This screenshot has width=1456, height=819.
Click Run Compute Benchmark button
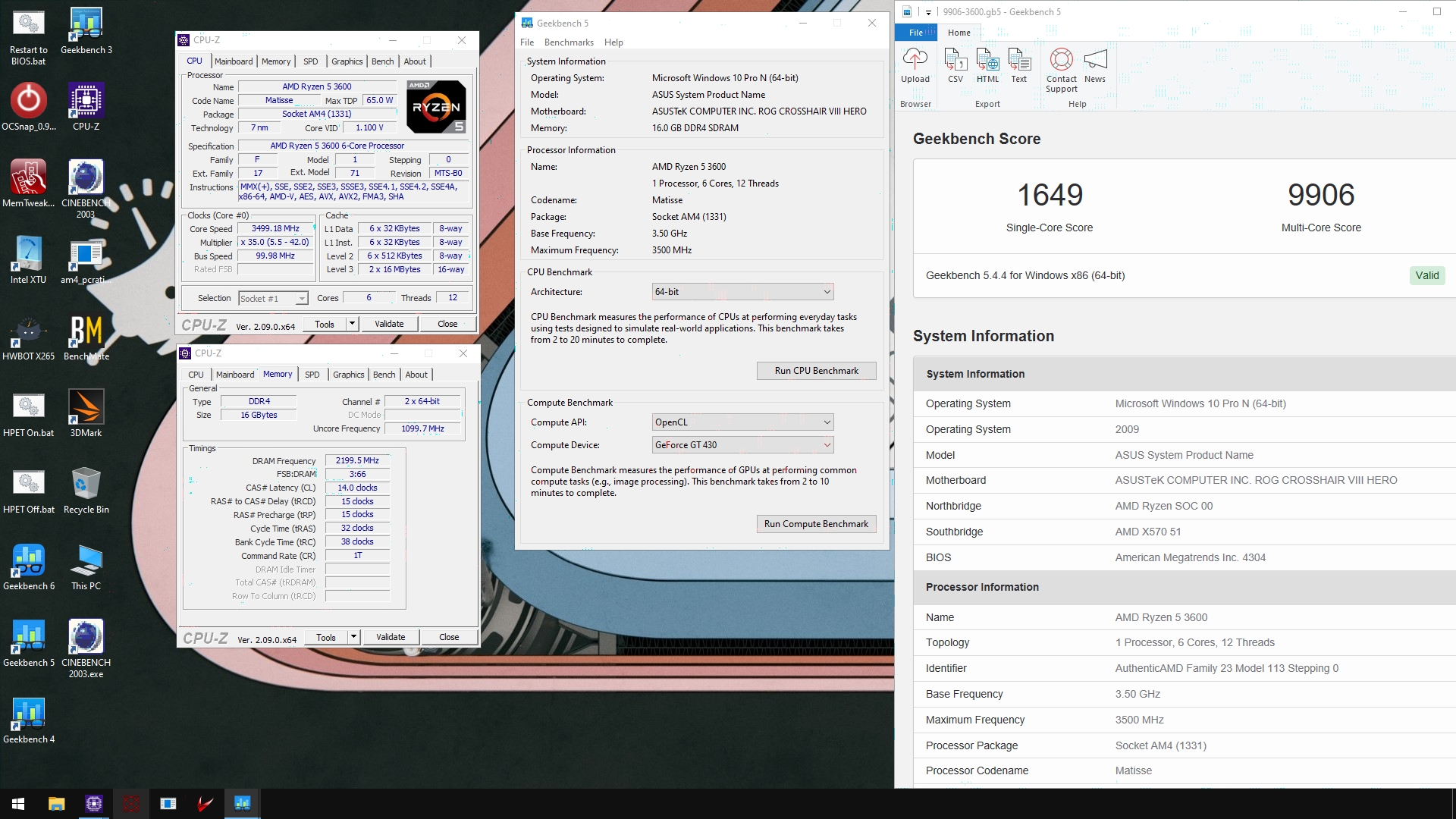(x=817, y=524)
